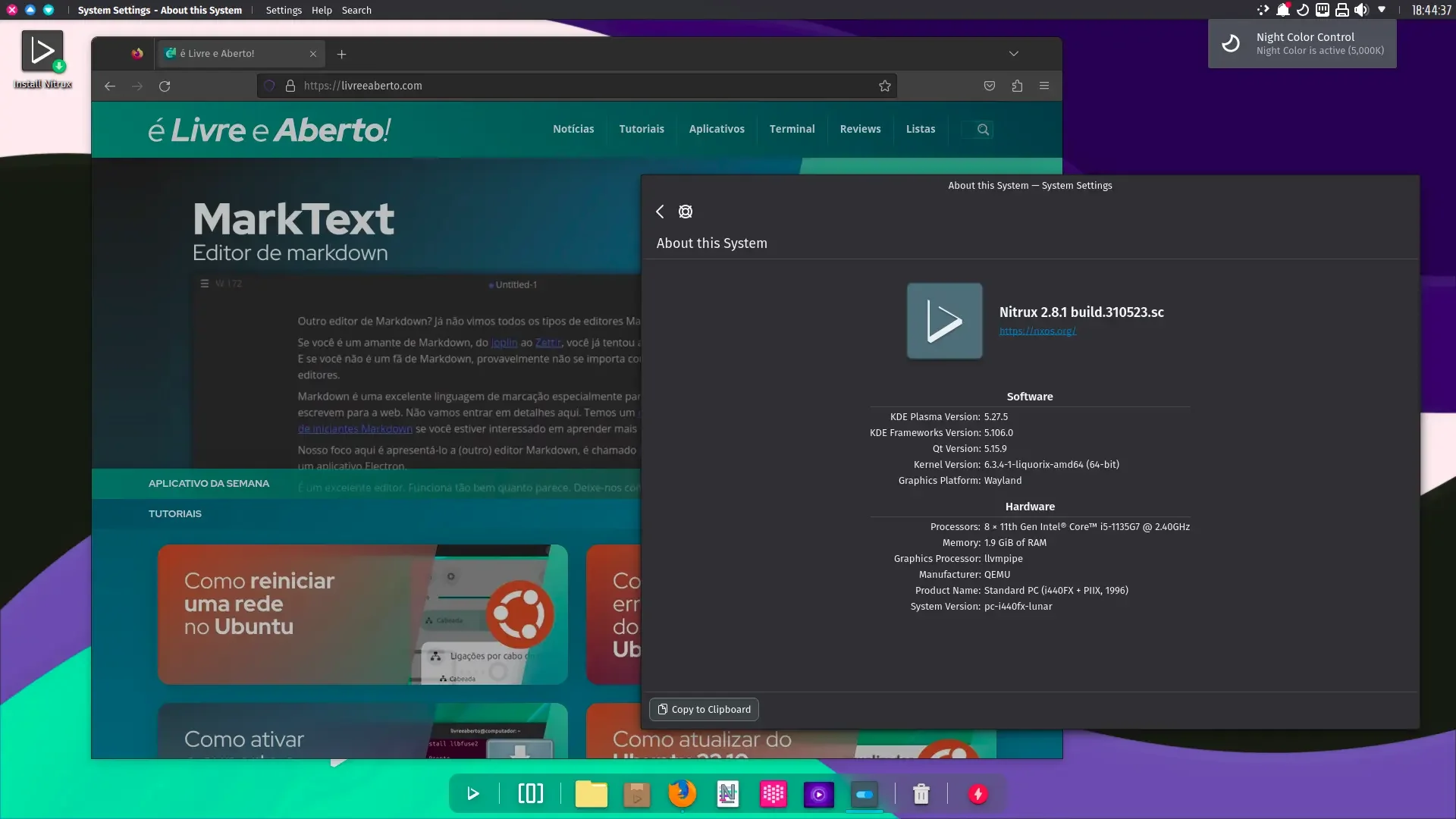Image resolution: width=1456 pixels, height=819 pixels.
Task: Click the Firefox pinned tab icon
Action: point(137,54)
